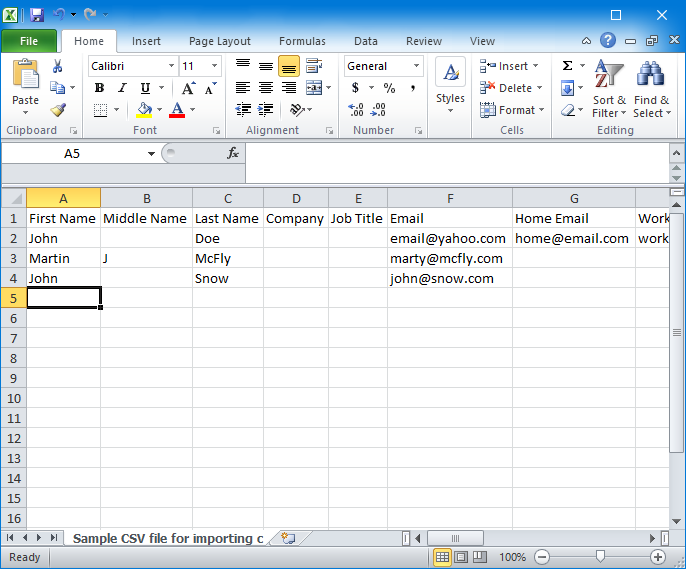Open Find & Select menu
Image resolution: width=686 pixels, height=569 pixels.
pos(651,89)
